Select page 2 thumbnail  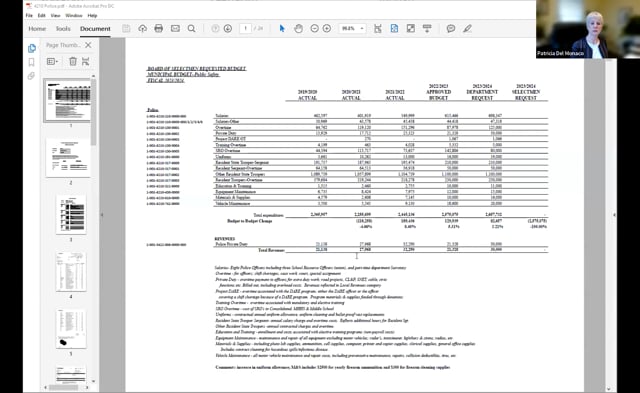click(x=69, y=158)
